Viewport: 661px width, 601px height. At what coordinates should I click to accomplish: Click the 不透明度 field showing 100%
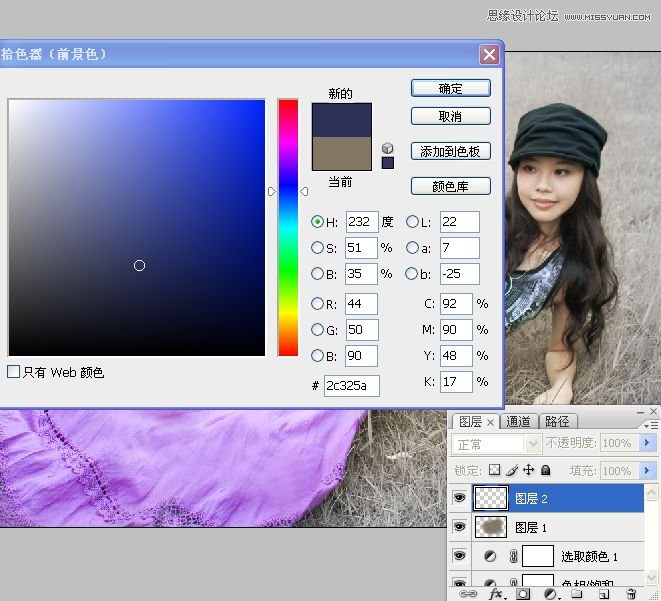click(619, 443)
